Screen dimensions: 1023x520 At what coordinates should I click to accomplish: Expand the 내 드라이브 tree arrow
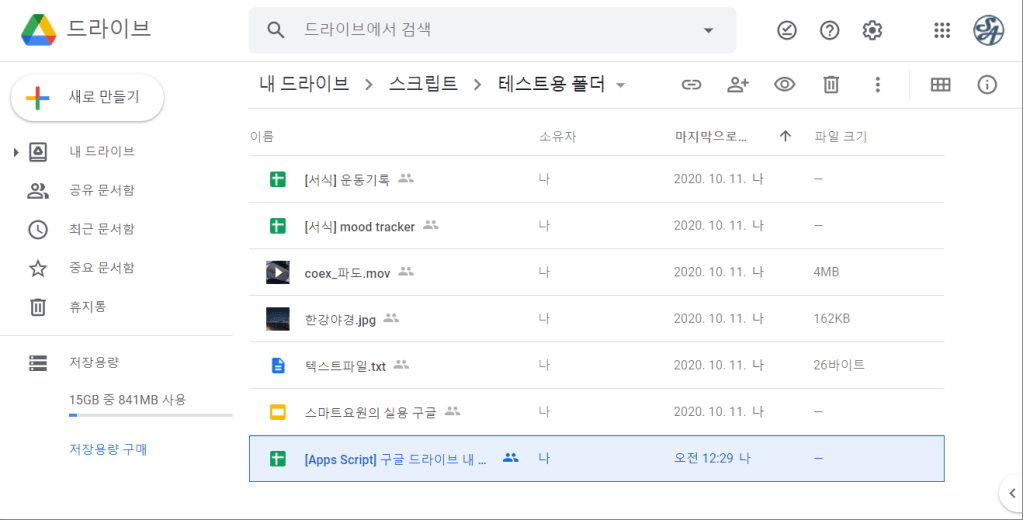point(16,152)
